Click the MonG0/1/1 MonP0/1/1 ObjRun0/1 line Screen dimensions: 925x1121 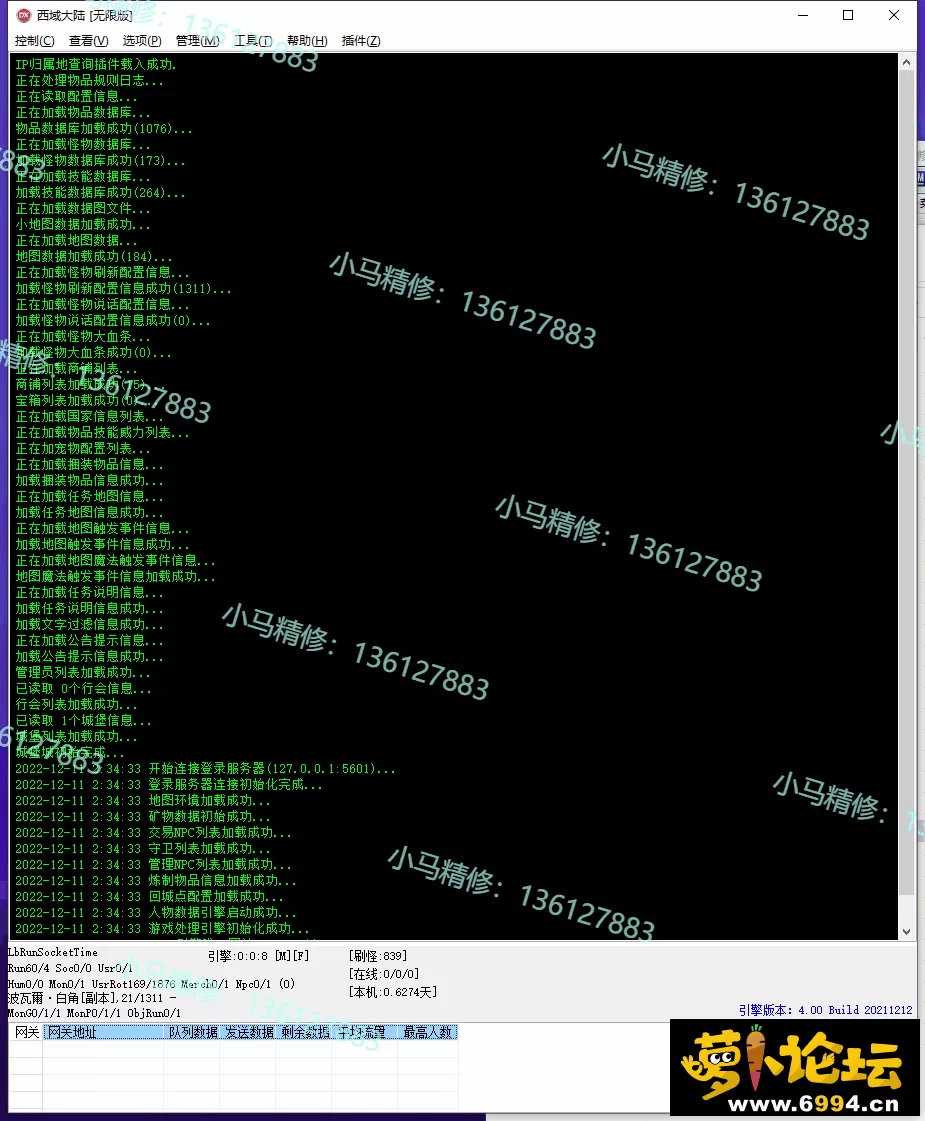[x=94, y=1013]
